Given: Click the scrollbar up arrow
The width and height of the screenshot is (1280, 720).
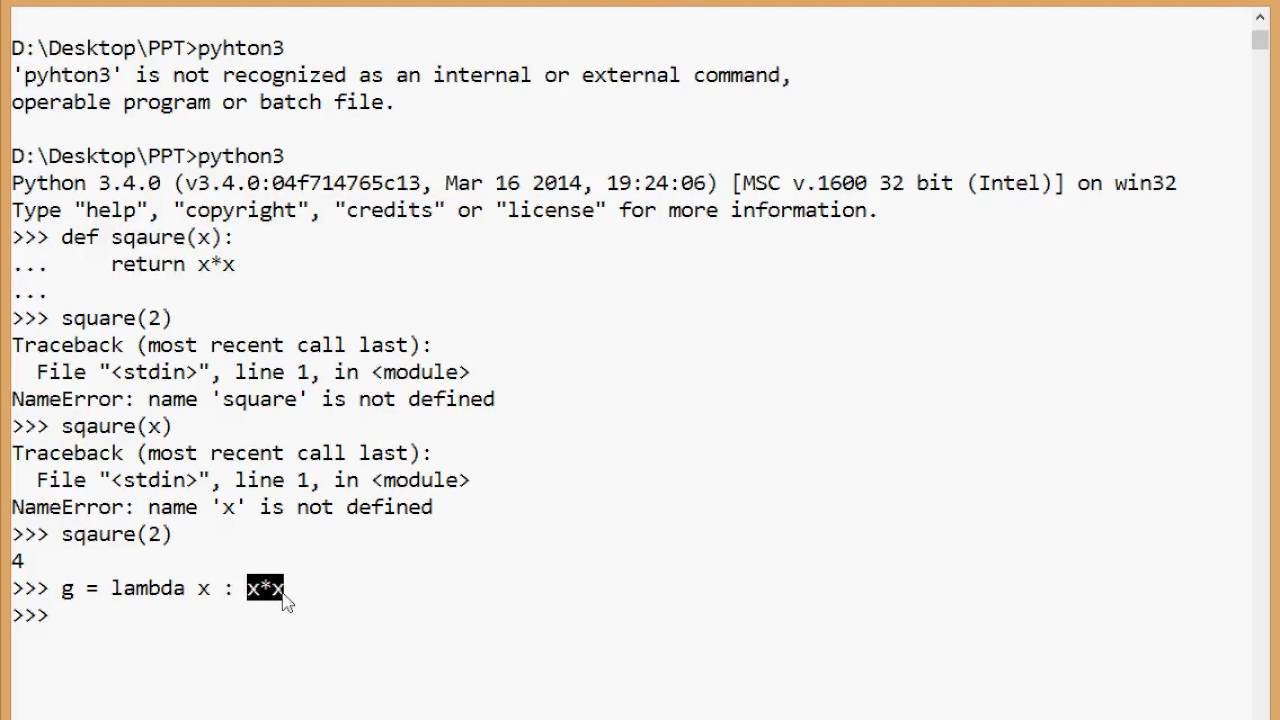Looking at the screenshot, I should 1259,17.
